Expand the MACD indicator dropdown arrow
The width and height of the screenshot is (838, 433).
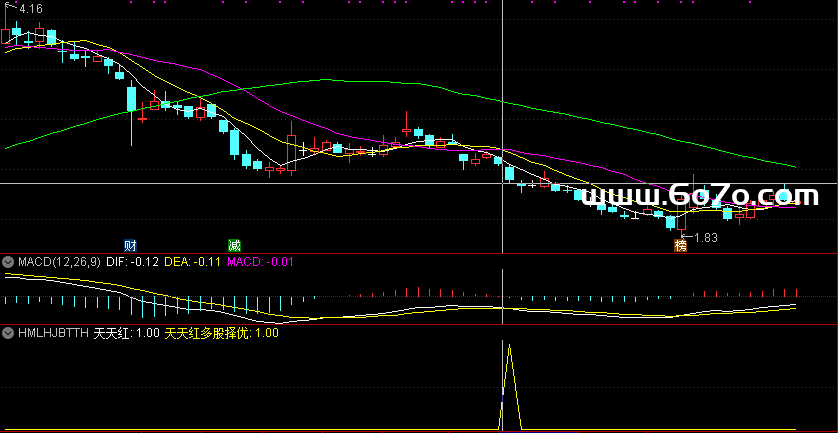pos(8,263)
